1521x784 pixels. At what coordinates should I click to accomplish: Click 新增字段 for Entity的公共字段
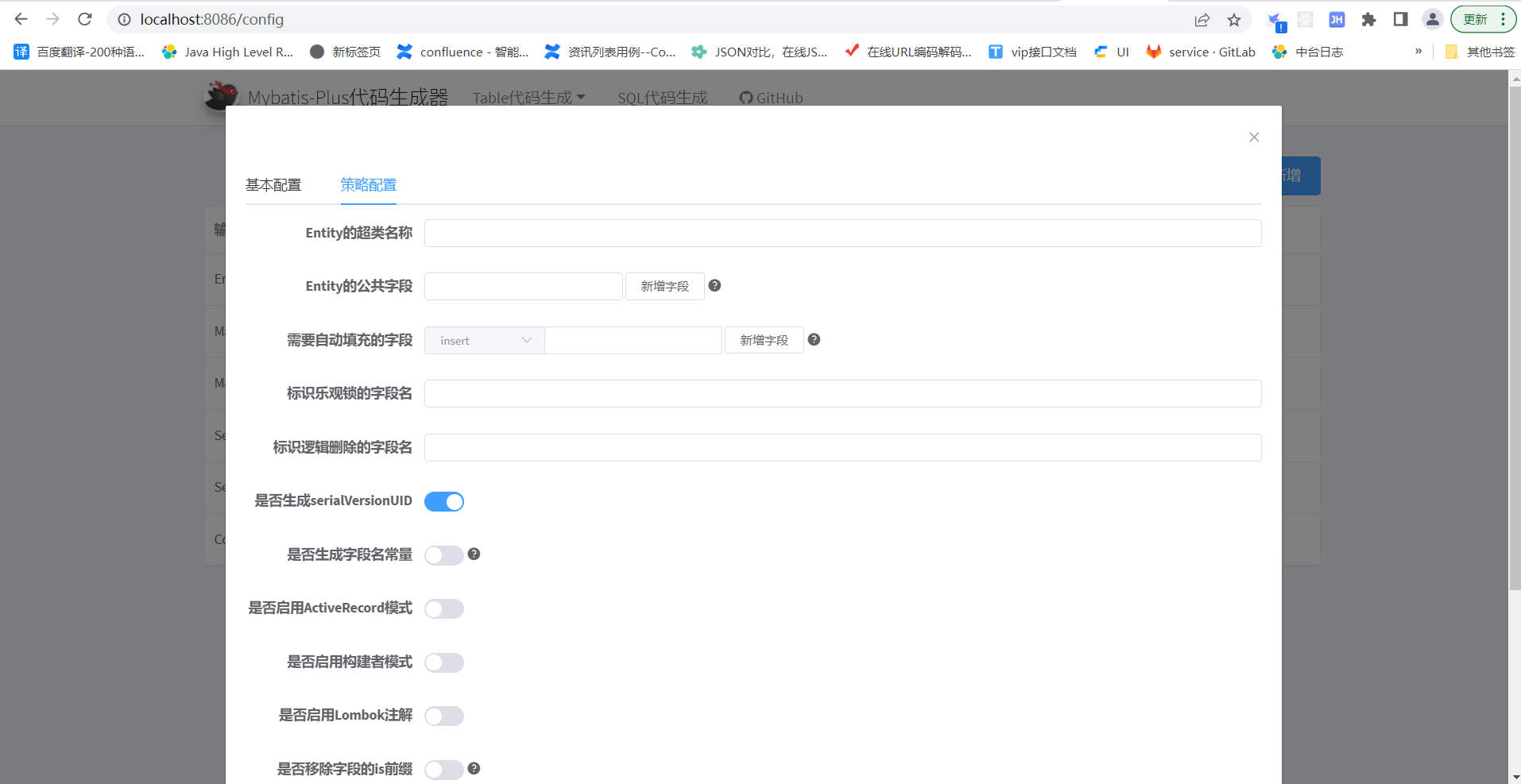point(665,286)
